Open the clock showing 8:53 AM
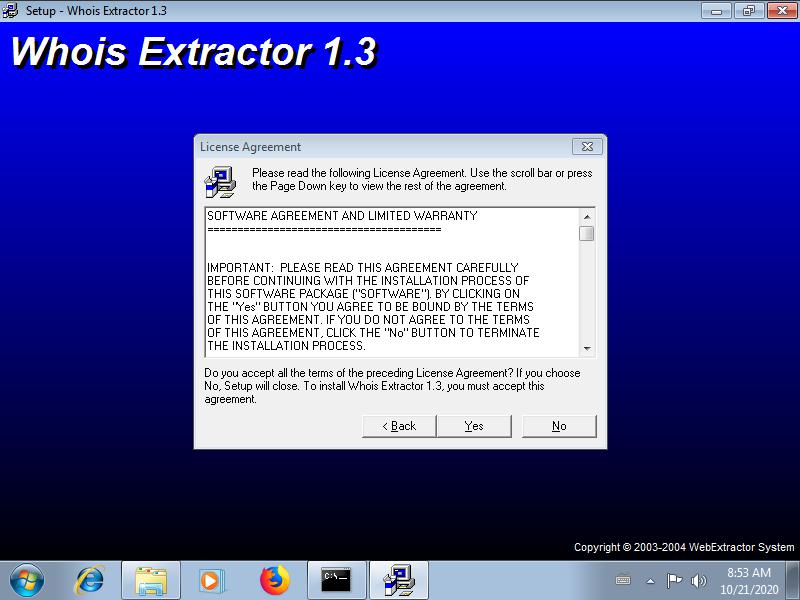 coord(749,581)
